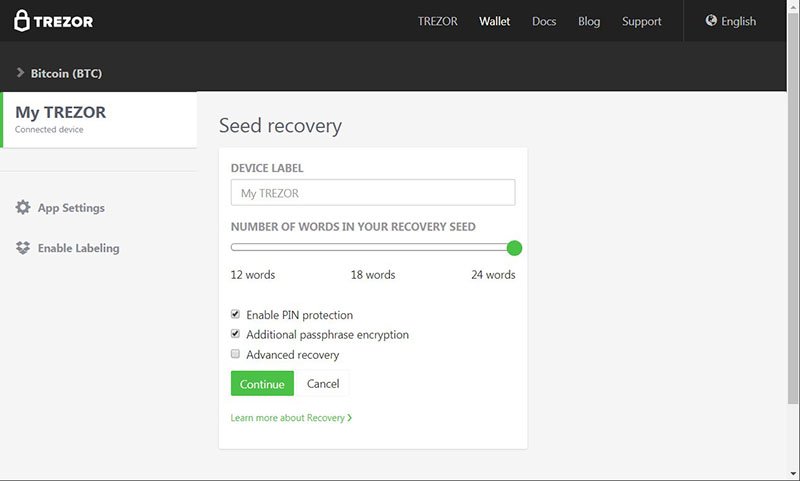Open Learn more about Recovery link
This screenshot has height=481, width=800.
[291, 418]
